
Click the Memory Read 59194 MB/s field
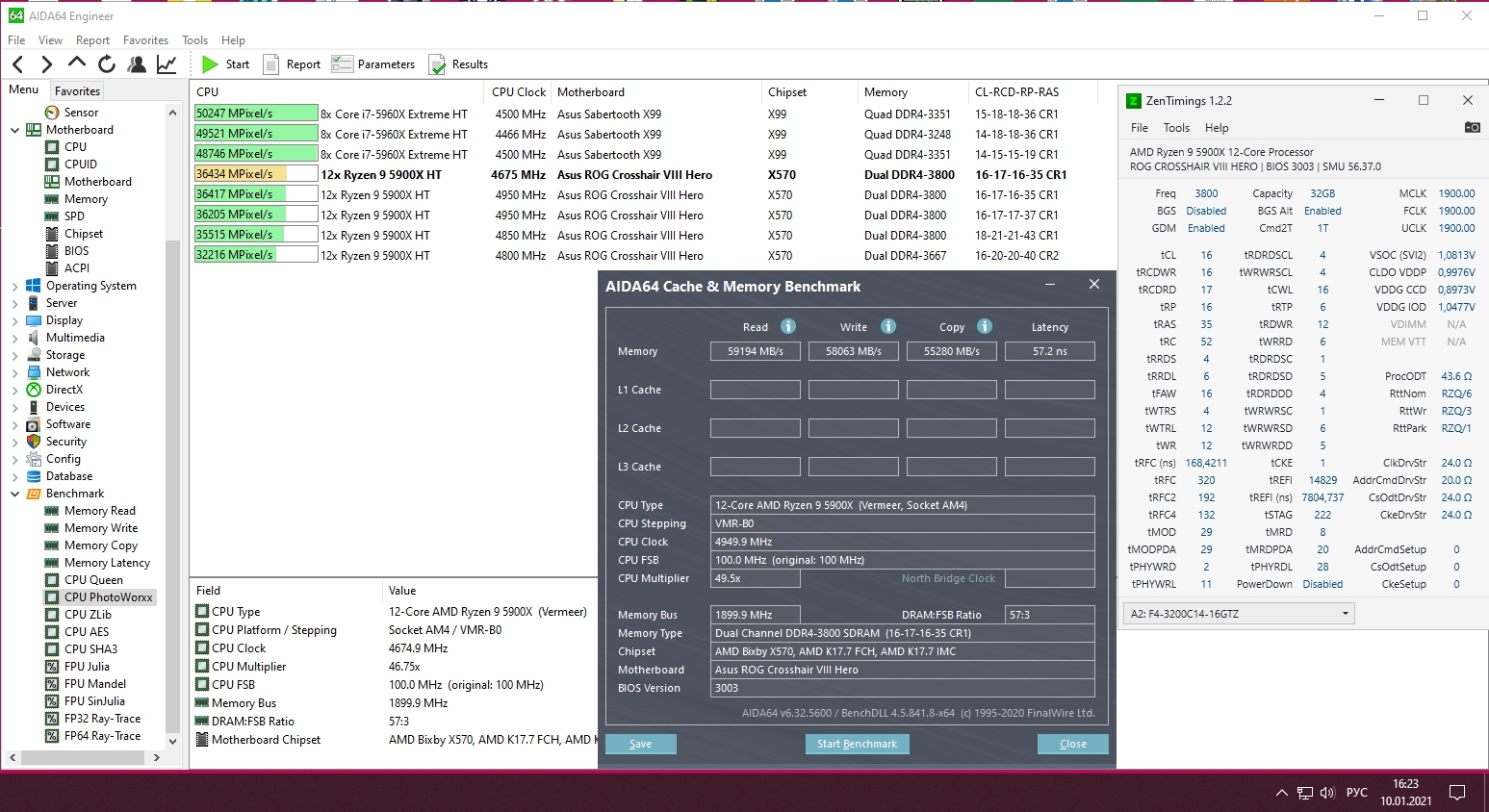coord(756,351)
